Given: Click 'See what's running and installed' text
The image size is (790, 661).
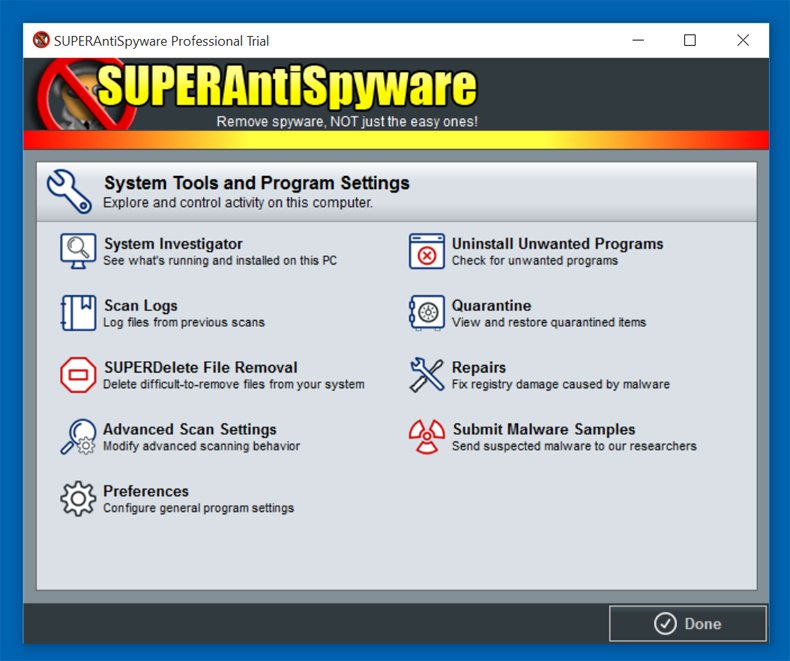Looking at the screenshot, I should [x=220, y=260].
